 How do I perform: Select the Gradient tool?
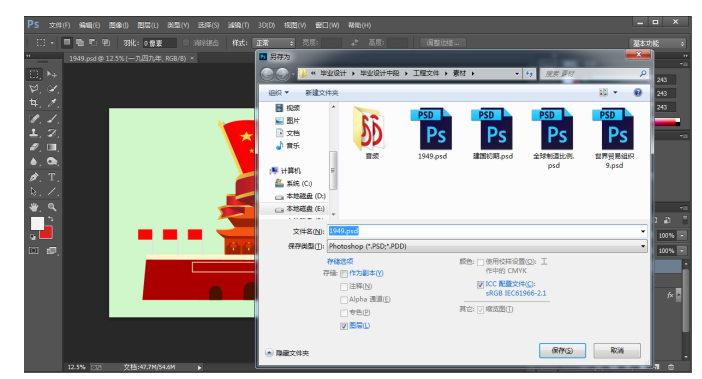[x=52, y=147]
